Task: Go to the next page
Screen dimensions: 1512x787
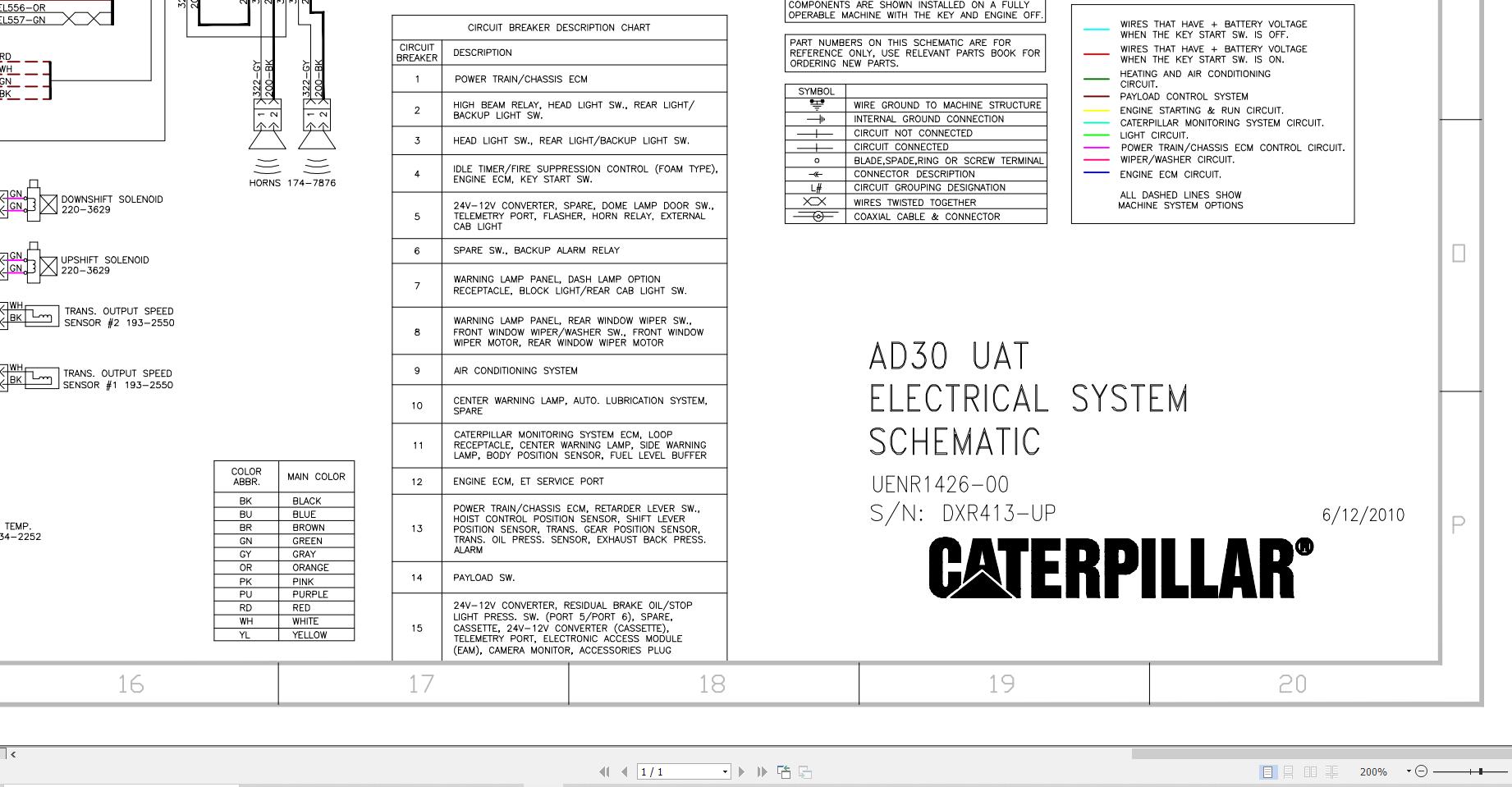Action: click(742, 771)
